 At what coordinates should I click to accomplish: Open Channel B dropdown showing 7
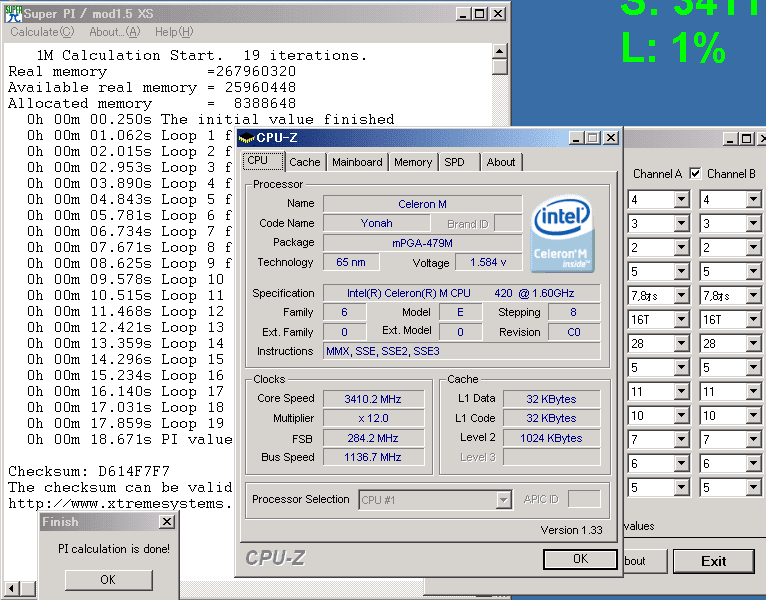pos(753,440)
